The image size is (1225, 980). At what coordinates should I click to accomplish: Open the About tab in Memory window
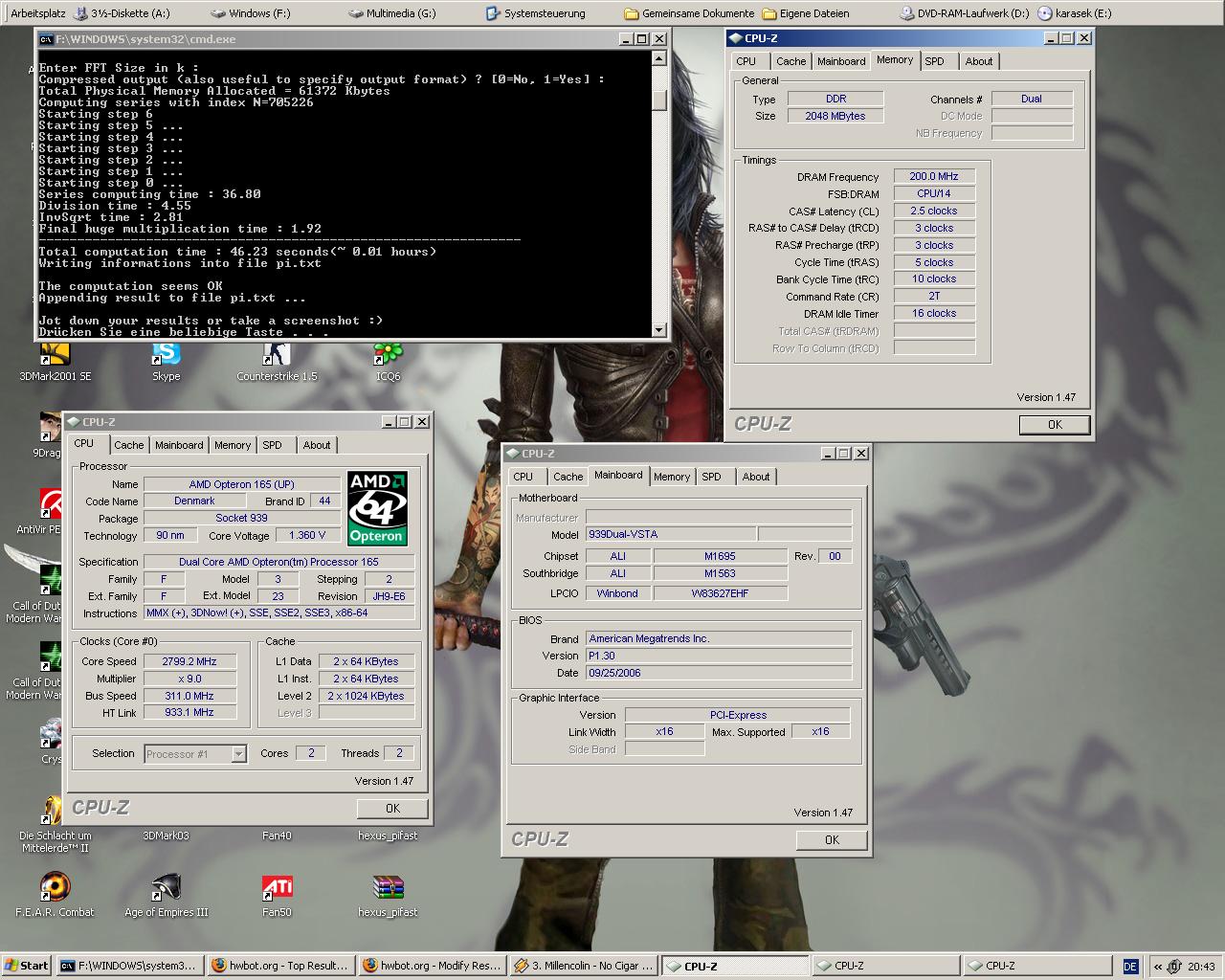(978, 61)
